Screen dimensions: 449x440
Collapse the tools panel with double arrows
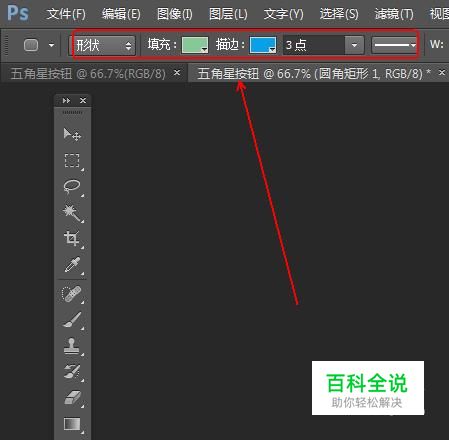(66, 100)
